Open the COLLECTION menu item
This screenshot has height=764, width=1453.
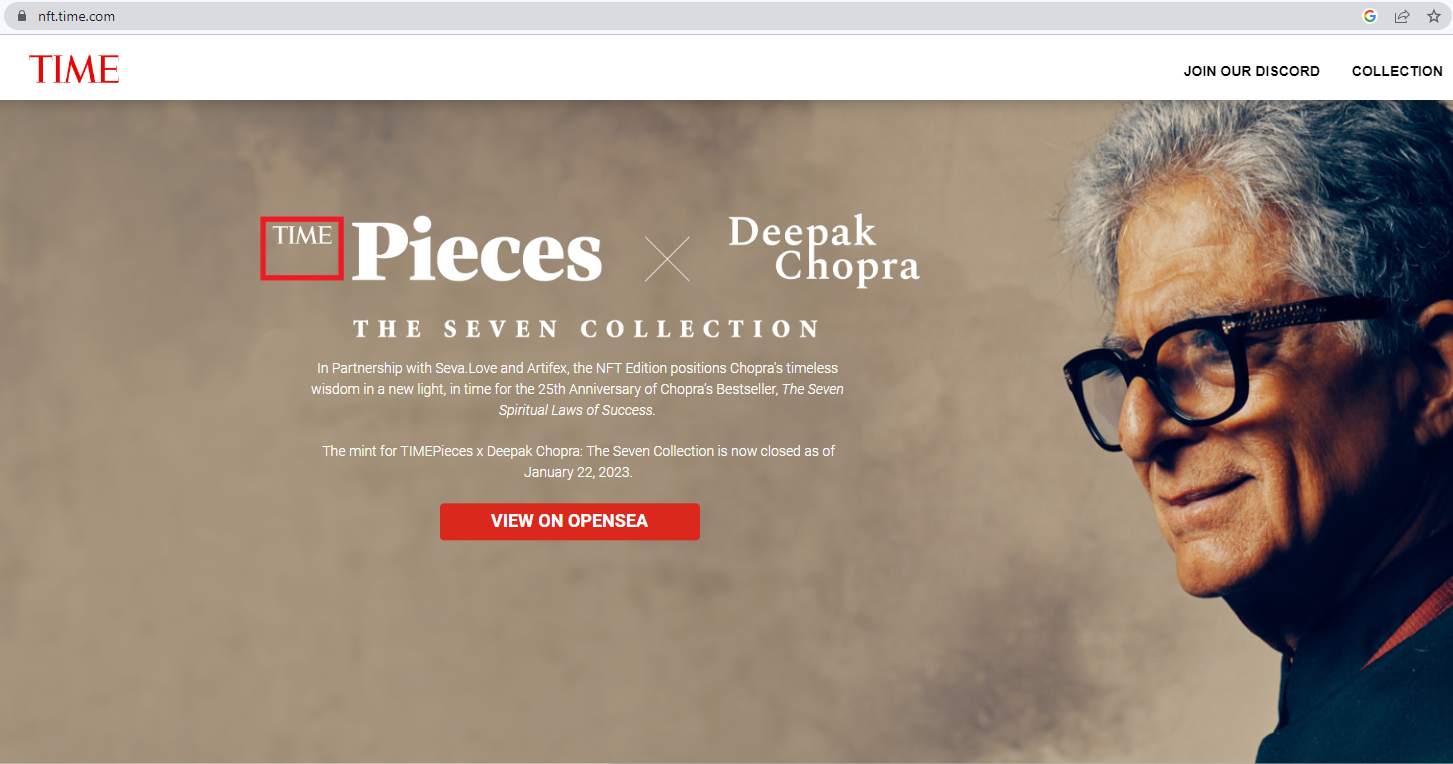[x=1397, y=71]
